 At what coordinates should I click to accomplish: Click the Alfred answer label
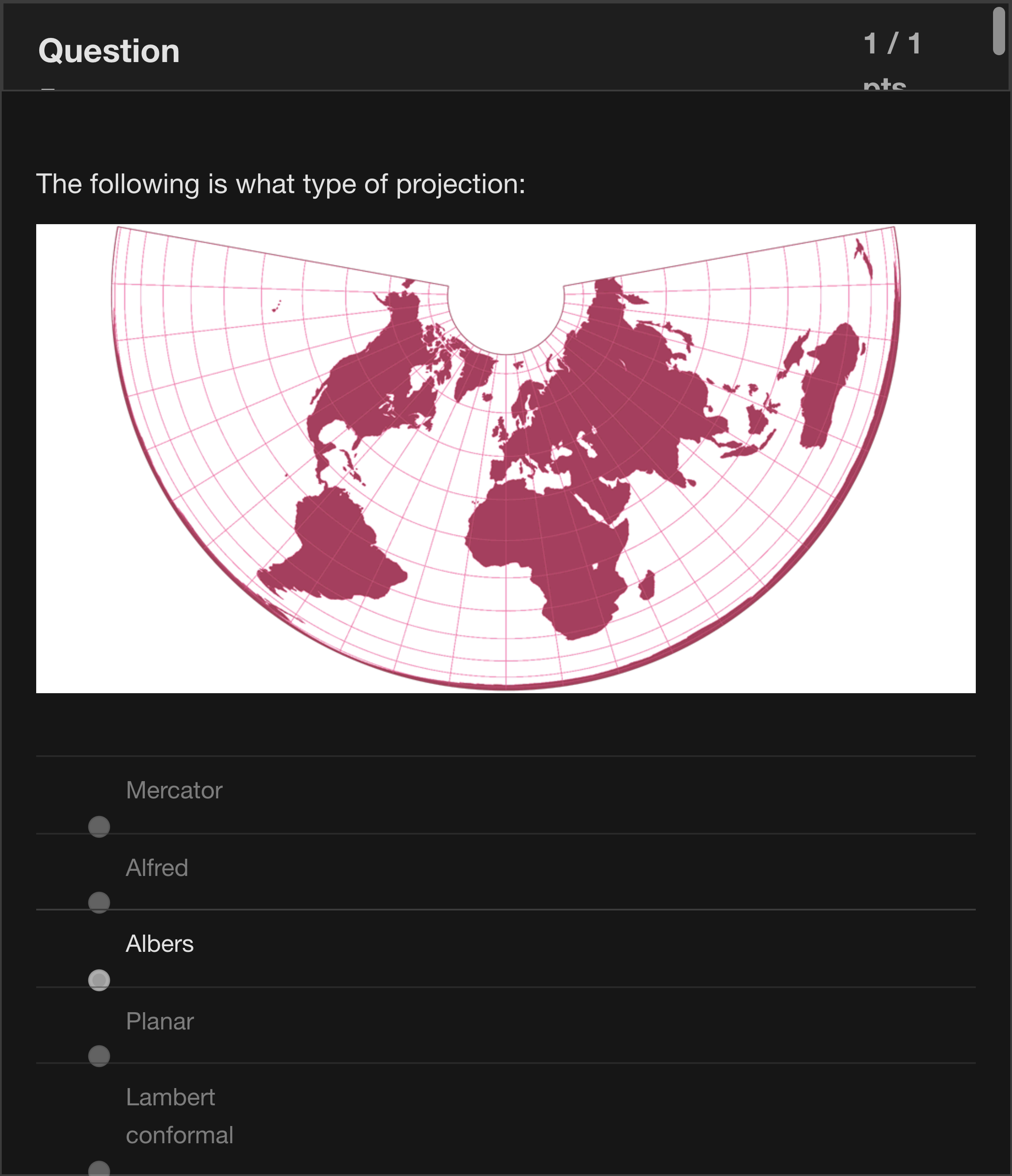[x=156, y=868]
